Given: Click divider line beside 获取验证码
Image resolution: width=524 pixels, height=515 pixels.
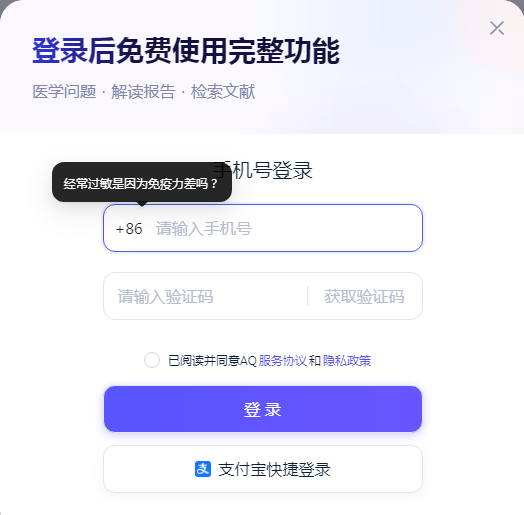Looking at the screenshot, I should tap(307, 296).
